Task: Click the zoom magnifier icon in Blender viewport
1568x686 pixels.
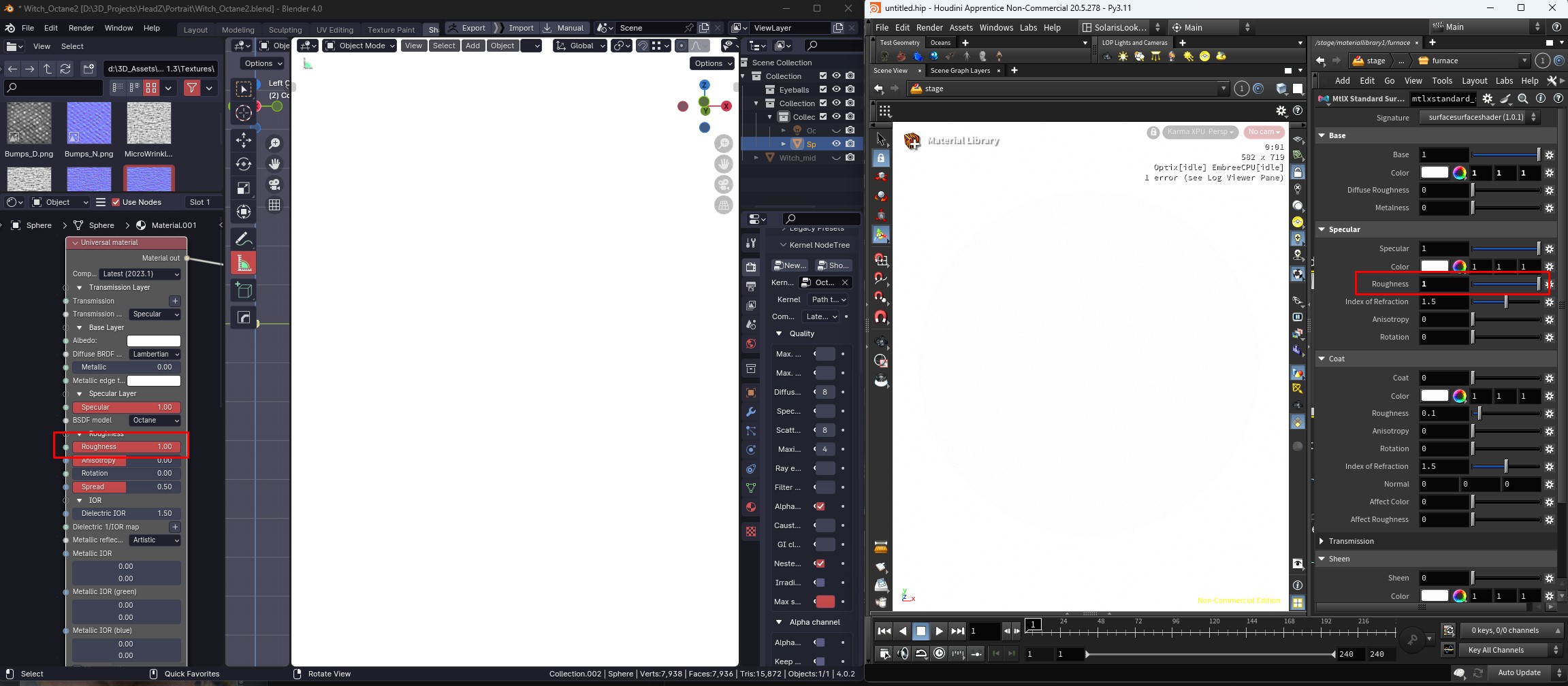Action: (x=274, y=144)
